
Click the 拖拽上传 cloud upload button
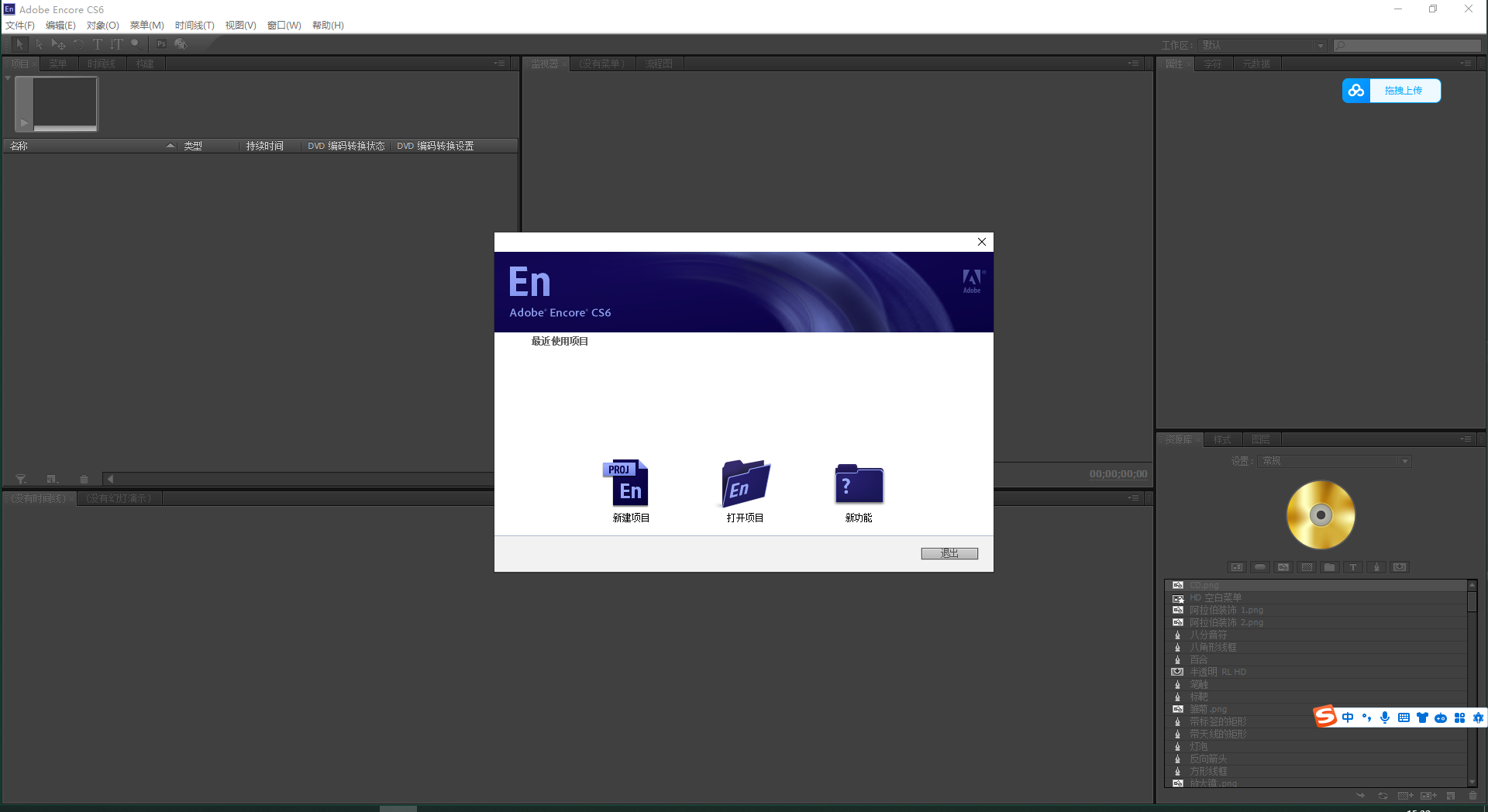pyautogui.click(x=1392, y=91)
